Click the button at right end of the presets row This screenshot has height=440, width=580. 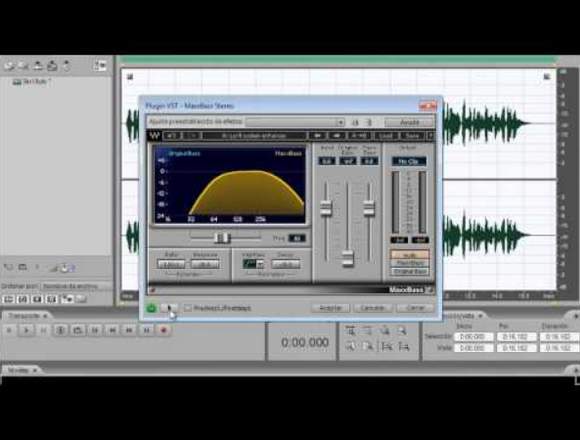point(409,122)
